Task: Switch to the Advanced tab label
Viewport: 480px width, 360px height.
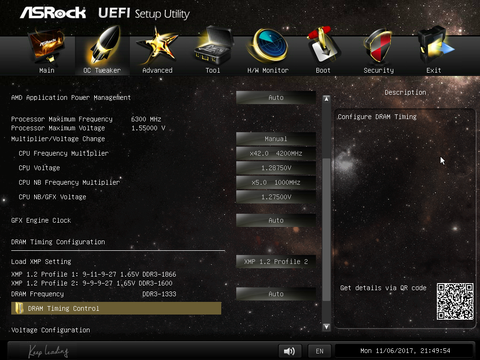Action: [x=157, y=70]
